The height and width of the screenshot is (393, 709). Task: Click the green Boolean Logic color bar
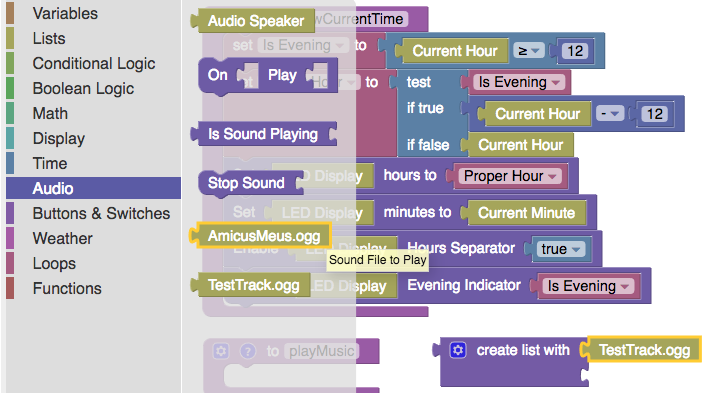pyautogui.click(x=10, y=88)
